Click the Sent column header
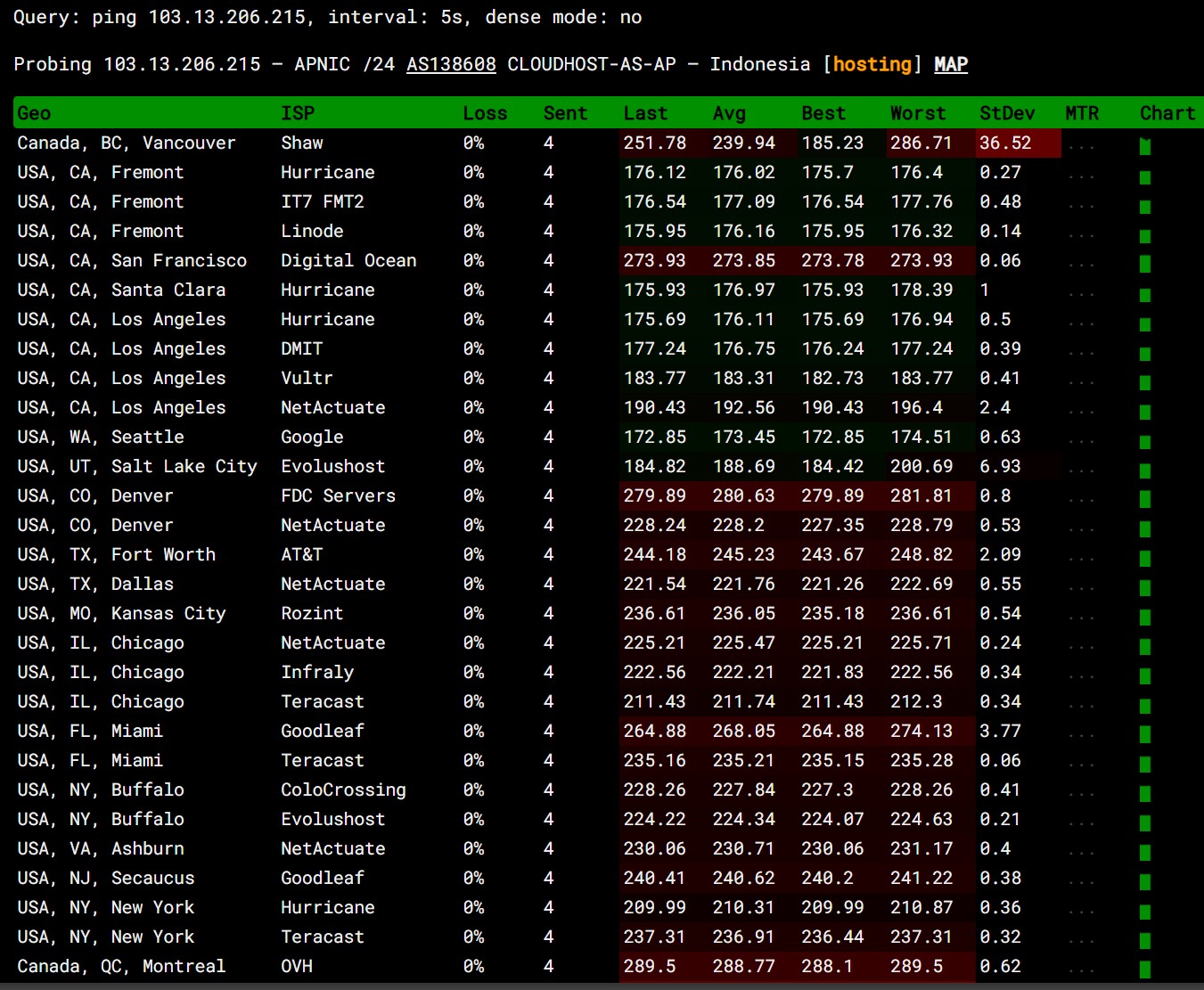Viewport: 1204px width, 990px height. (565, 113)
